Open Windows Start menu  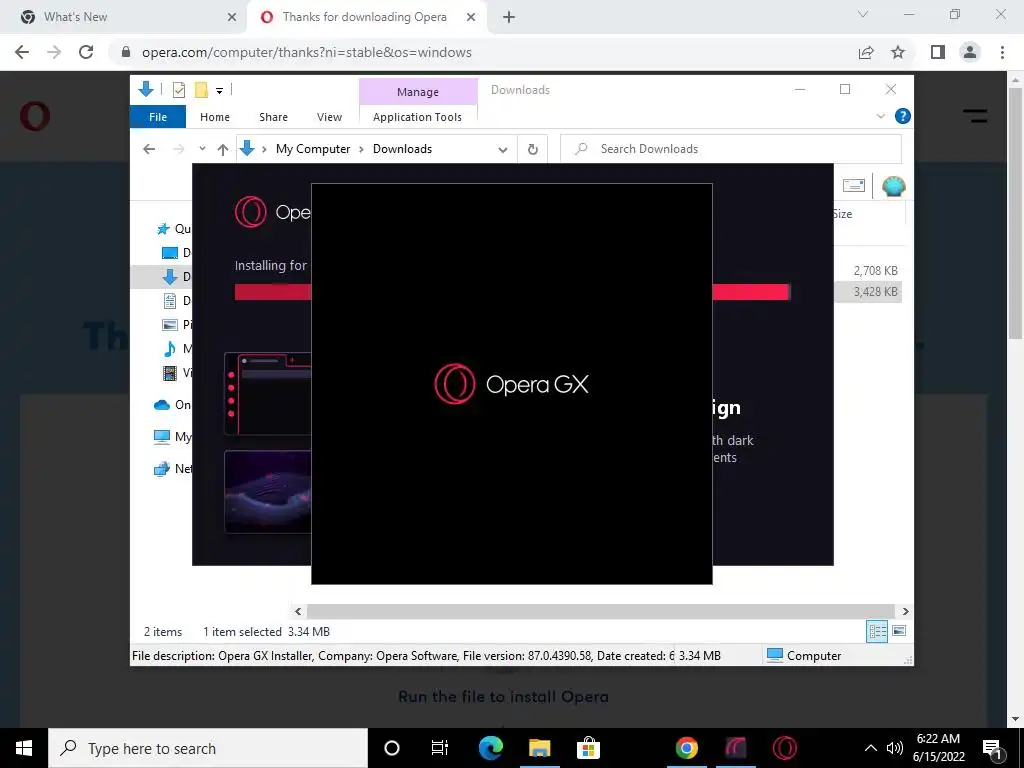click(x=24, y=748)
